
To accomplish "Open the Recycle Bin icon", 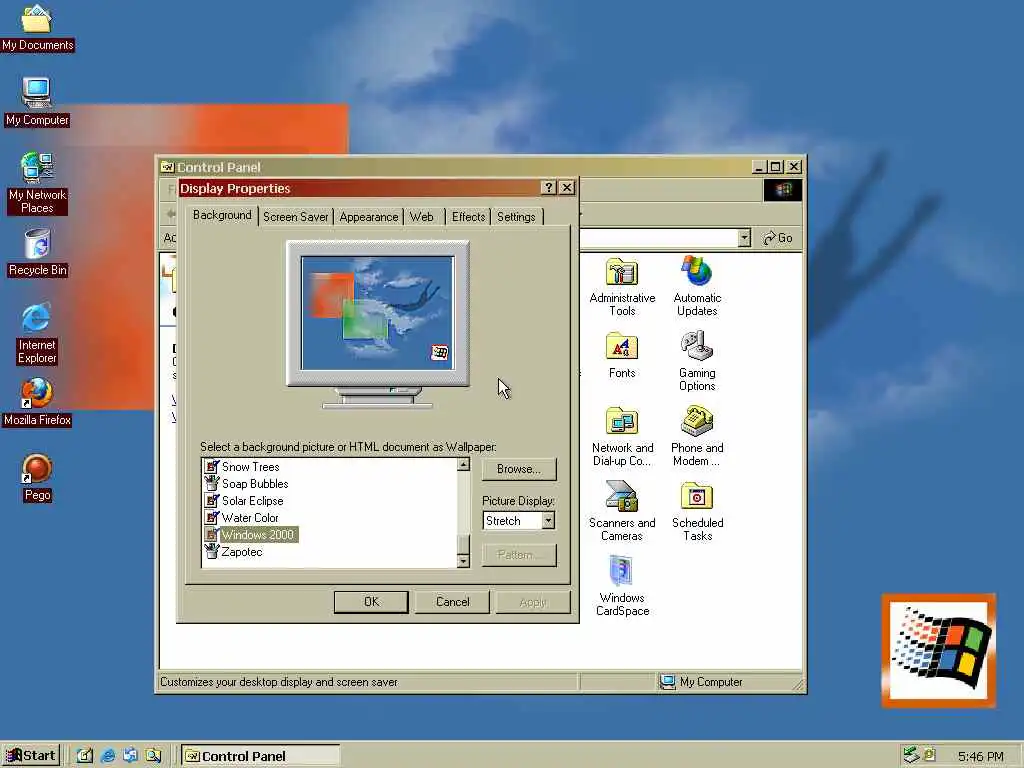I will coord(37,253).
